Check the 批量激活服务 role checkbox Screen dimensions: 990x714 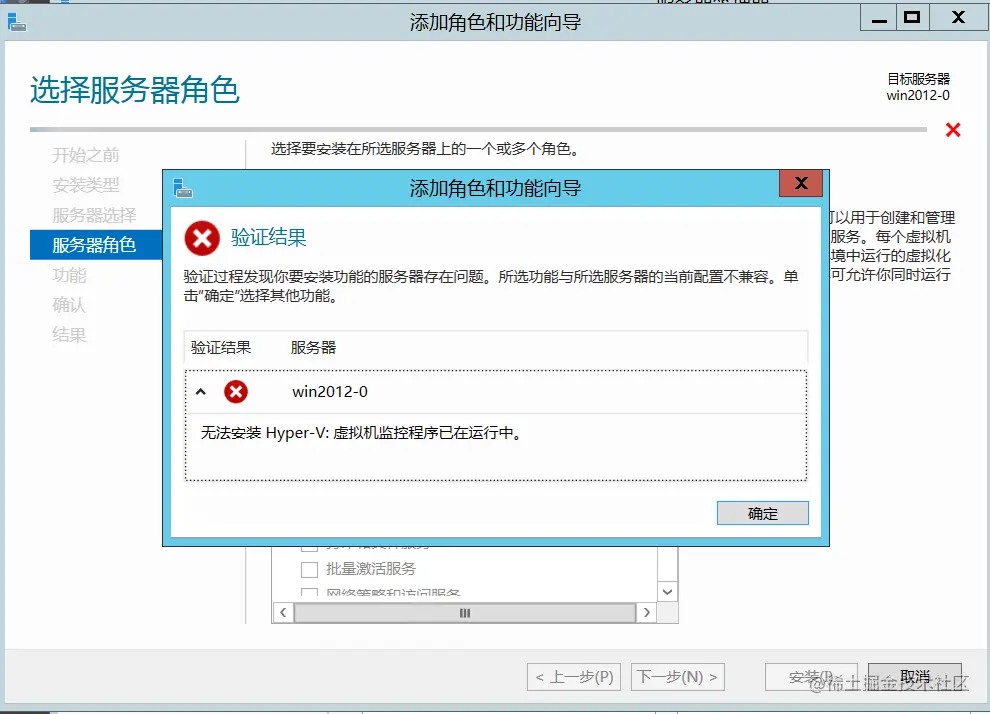pos(309,569)
